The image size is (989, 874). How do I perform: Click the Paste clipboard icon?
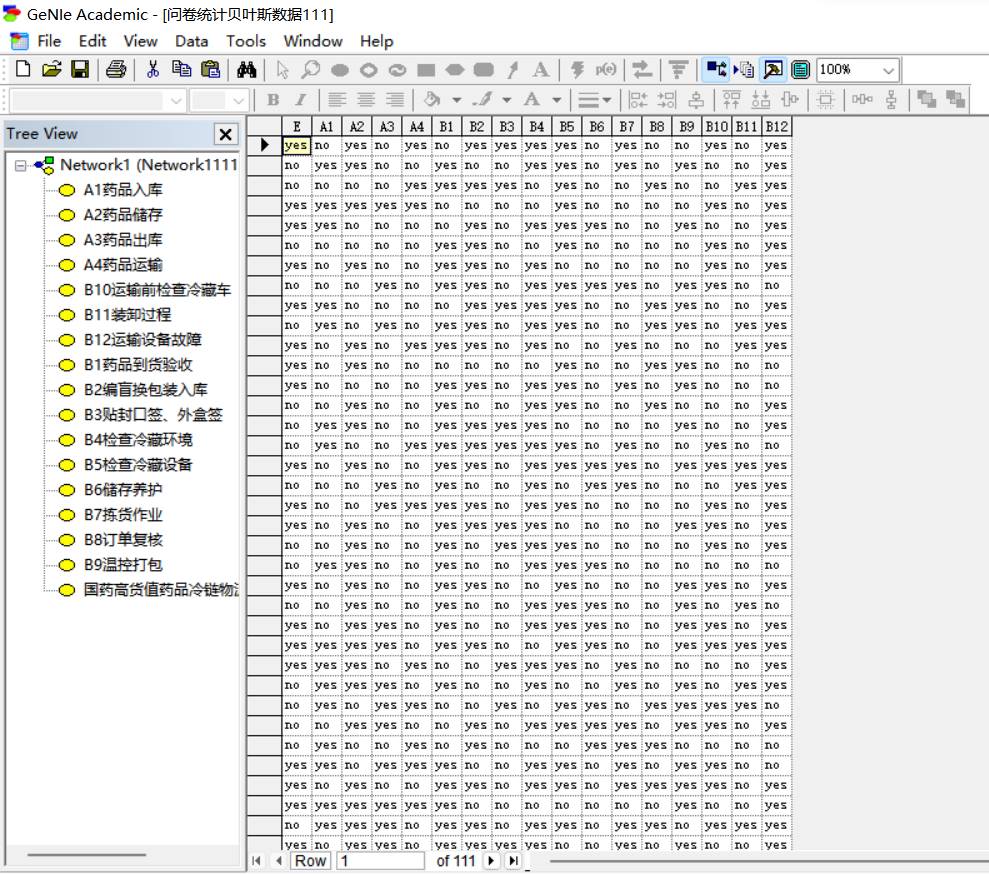click(x=210, y=69)
